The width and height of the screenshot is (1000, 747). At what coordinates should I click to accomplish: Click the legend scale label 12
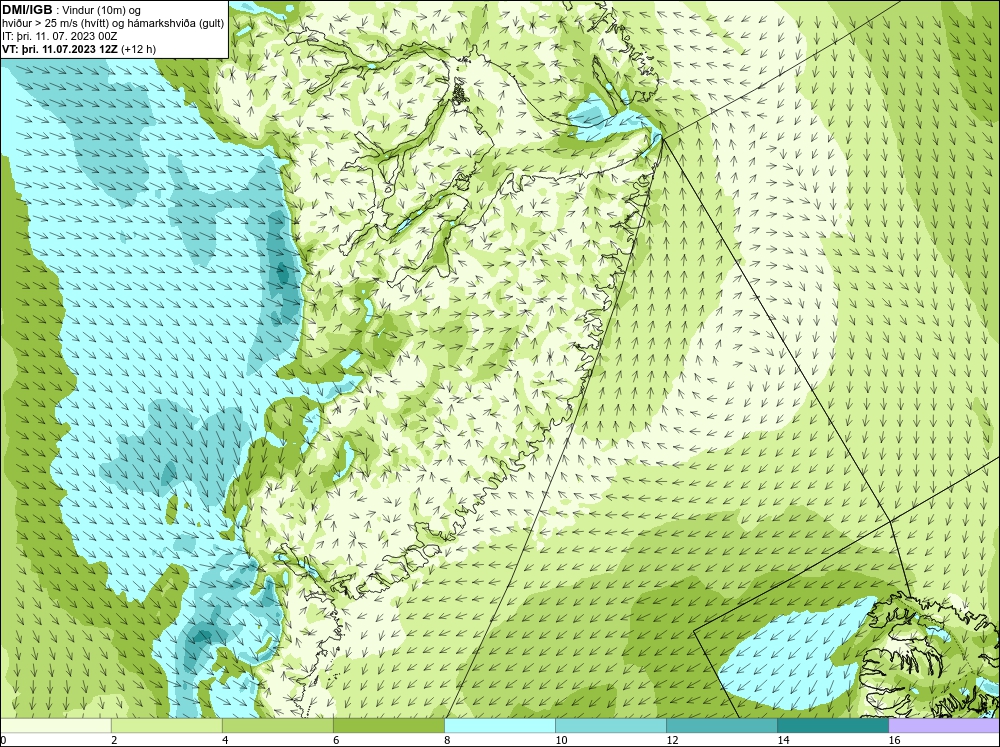point(672,740)
